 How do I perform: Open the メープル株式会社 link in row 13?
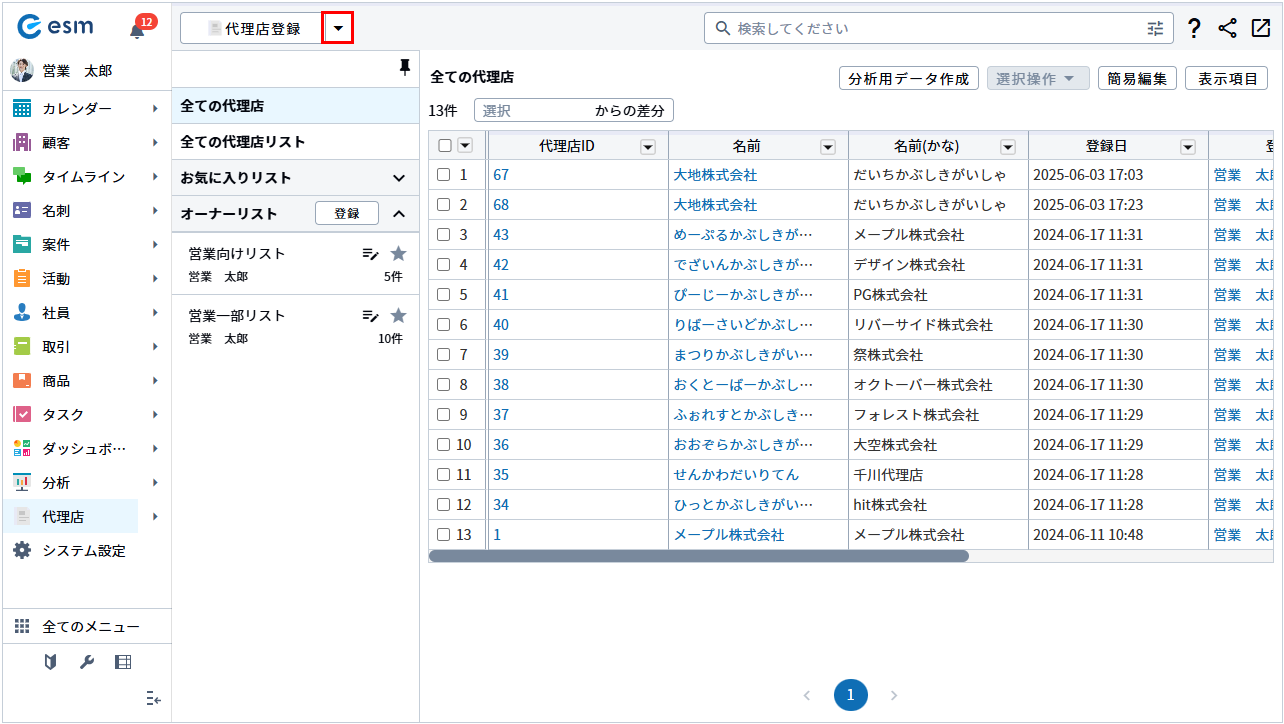click(728, 535)
